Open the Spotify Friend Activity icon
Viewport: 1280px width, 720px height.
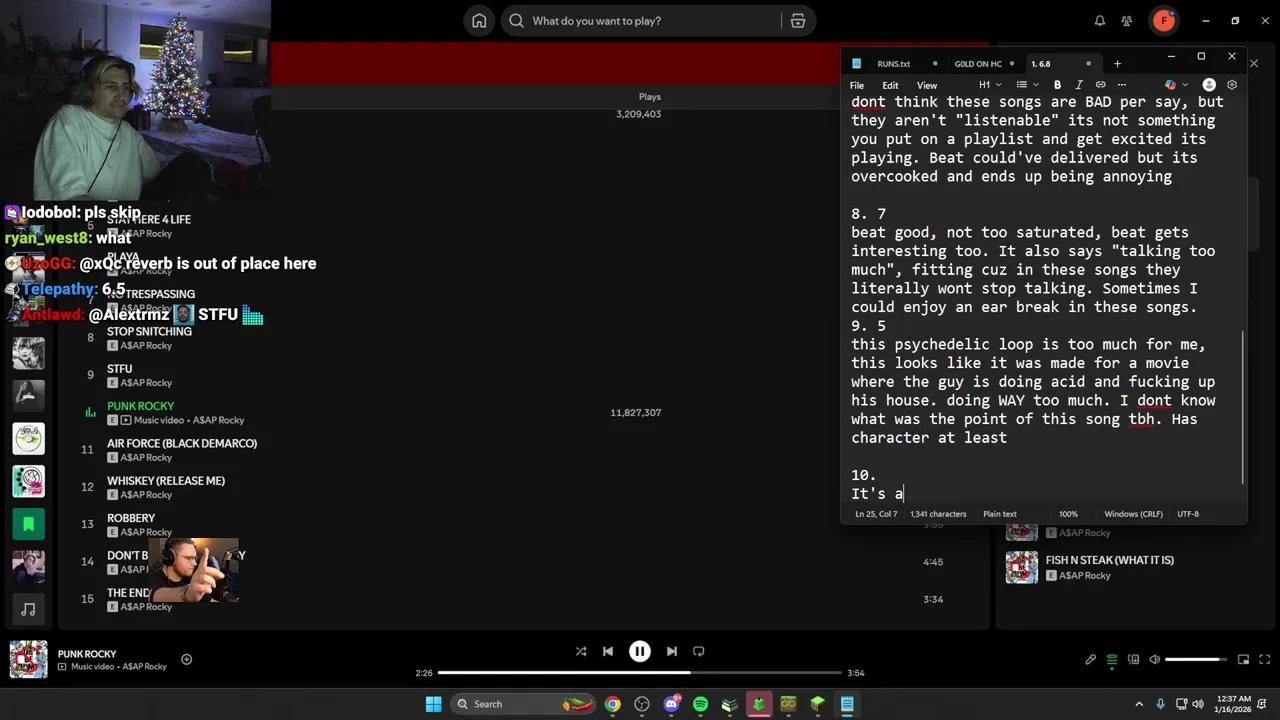pyautogui.click(x=1127, y=21)
